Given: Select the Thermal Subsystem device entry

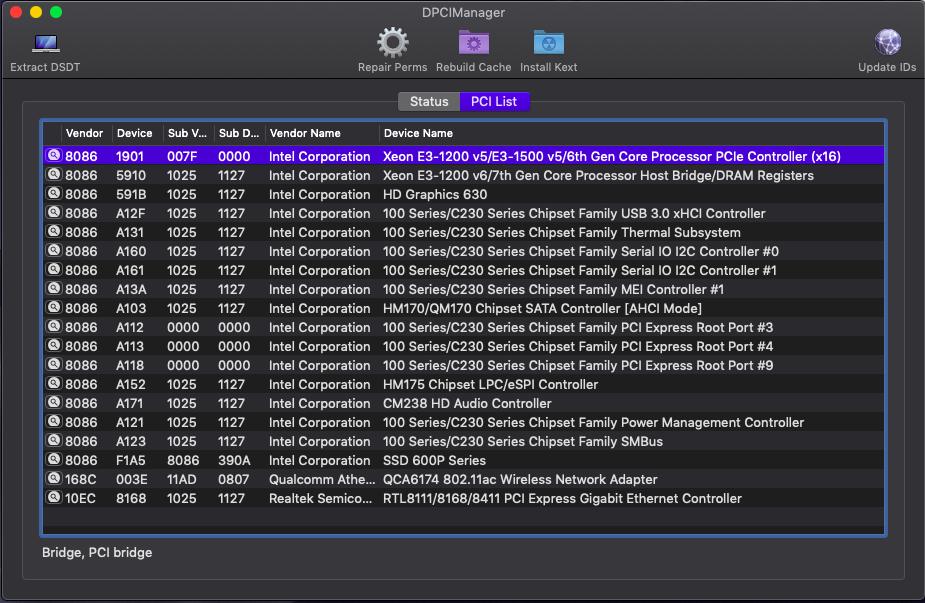Looking at the screenshot, I should 562,232.
